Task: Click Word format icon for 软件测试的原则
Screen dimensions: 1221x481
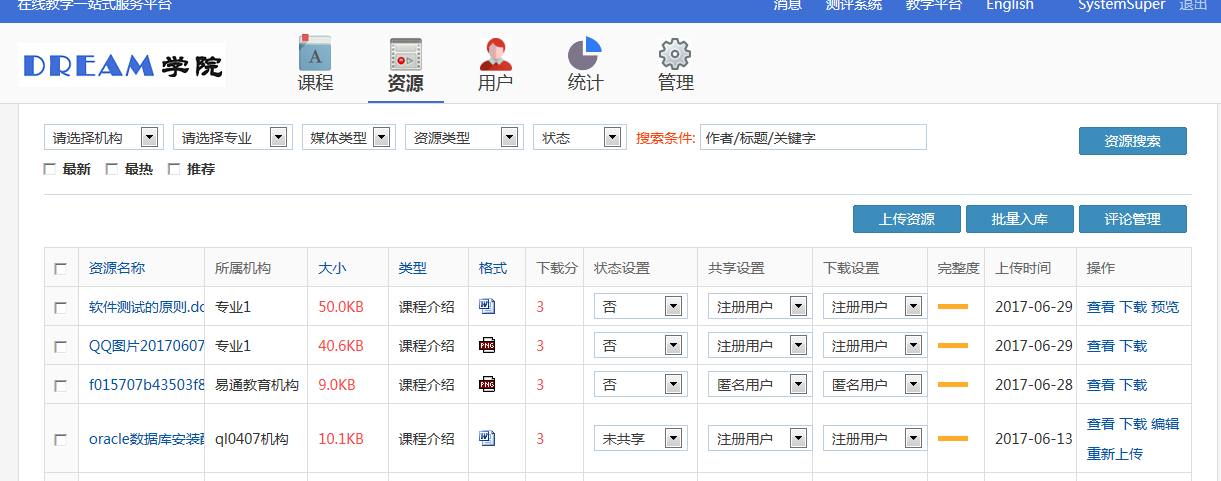Action: [x=487, y=306]
